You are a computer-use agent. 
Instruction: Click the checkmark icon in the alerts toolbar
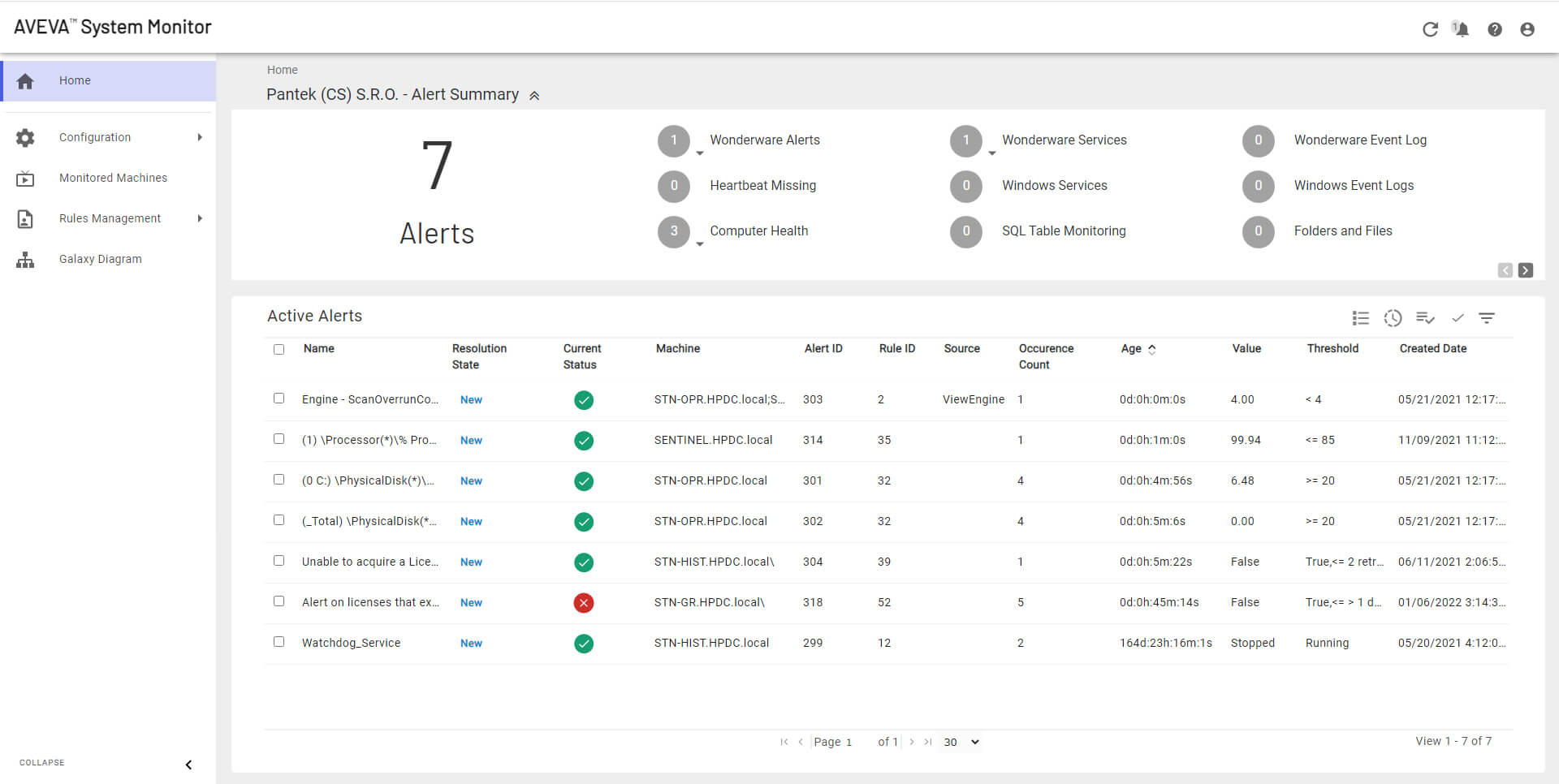1458,318
